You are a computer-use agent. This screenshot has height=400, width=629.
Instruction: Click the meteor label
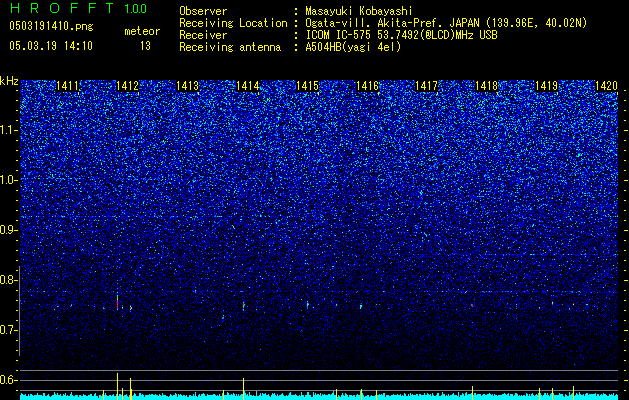142,31
